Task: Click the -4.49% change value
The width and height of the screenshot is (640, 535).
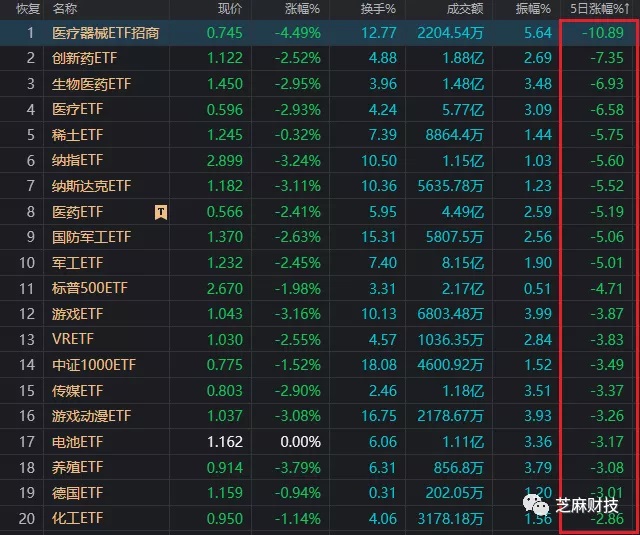Action: 298,33
